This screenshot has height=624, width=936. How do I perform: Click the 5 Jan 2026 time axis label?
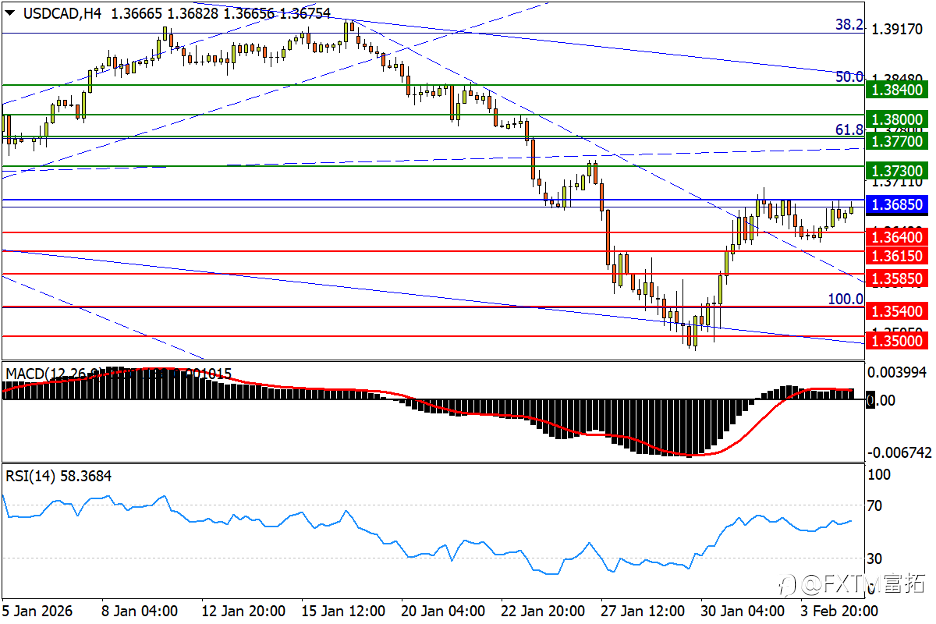37,611
